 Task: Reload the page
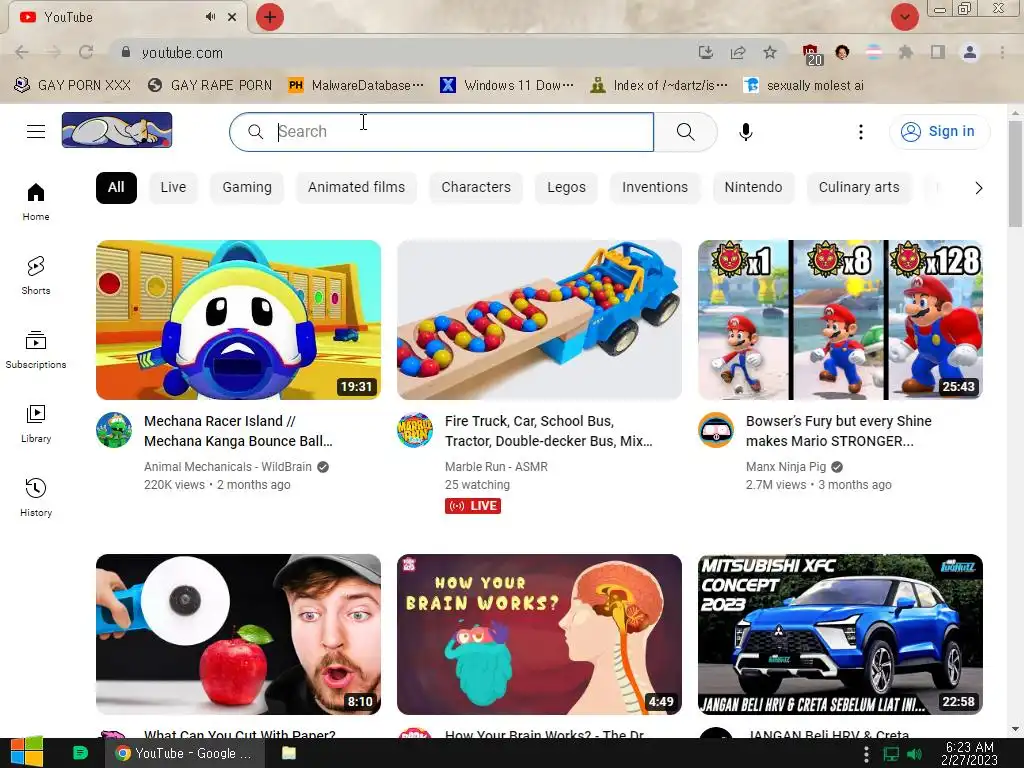point(86,52)
